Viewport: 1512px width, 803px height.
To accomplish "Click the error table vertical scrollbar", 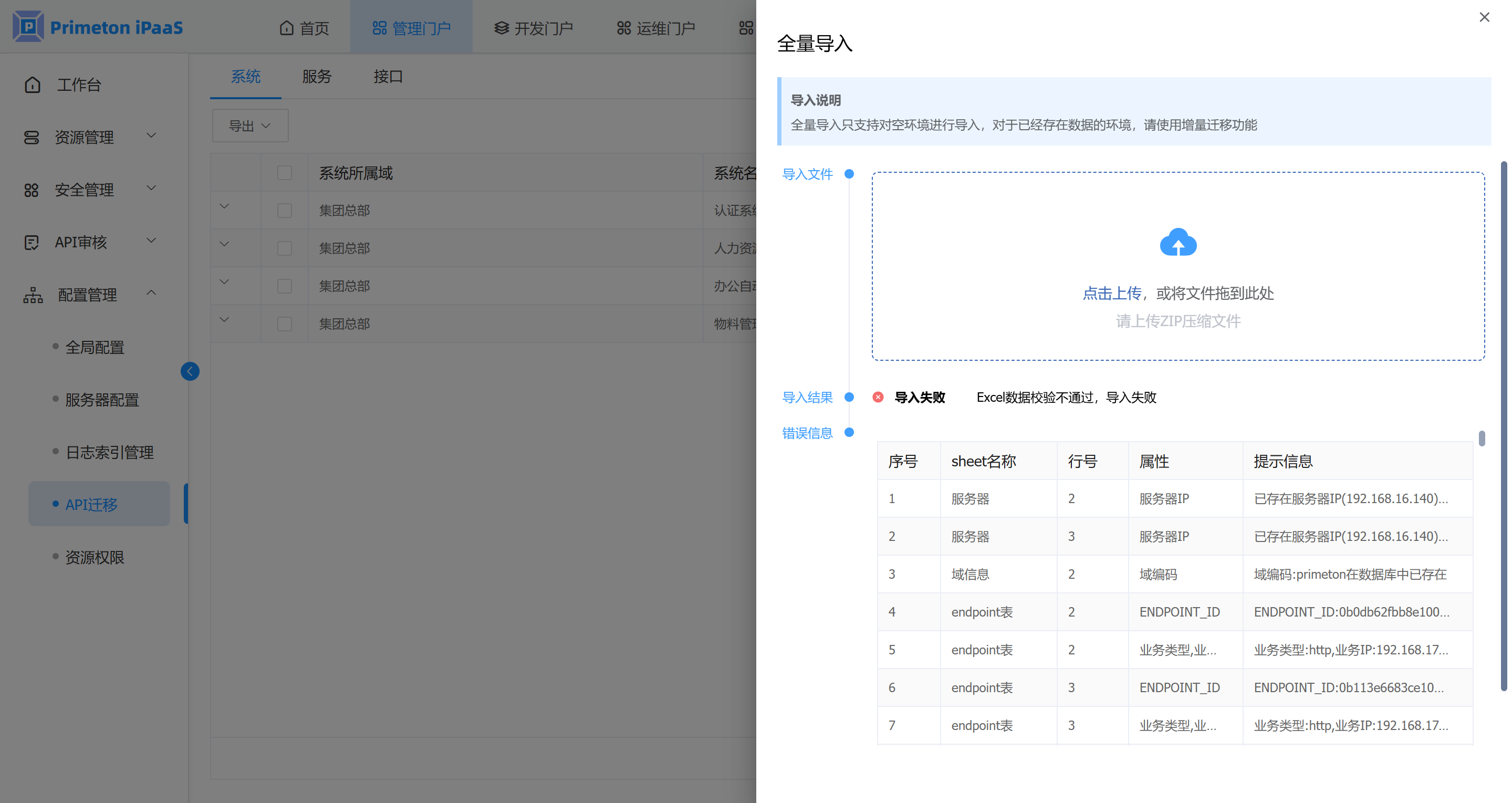I will 1482,439.
